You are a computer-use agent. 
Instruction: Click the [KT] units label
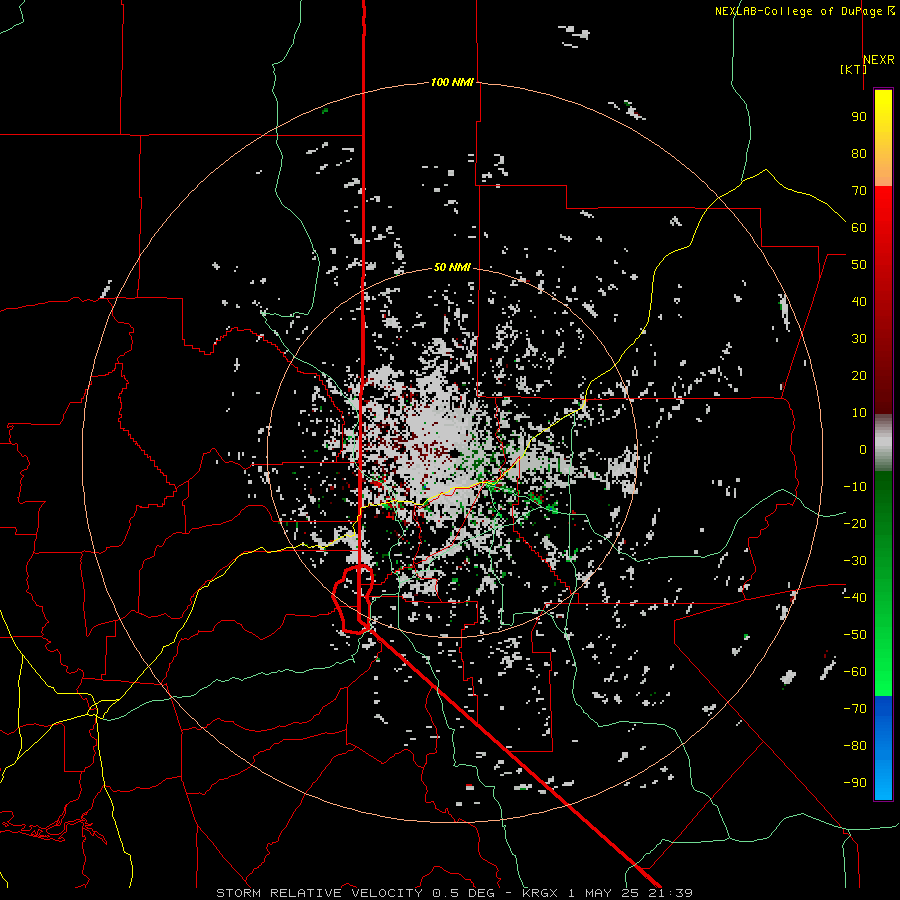point(853,69)
